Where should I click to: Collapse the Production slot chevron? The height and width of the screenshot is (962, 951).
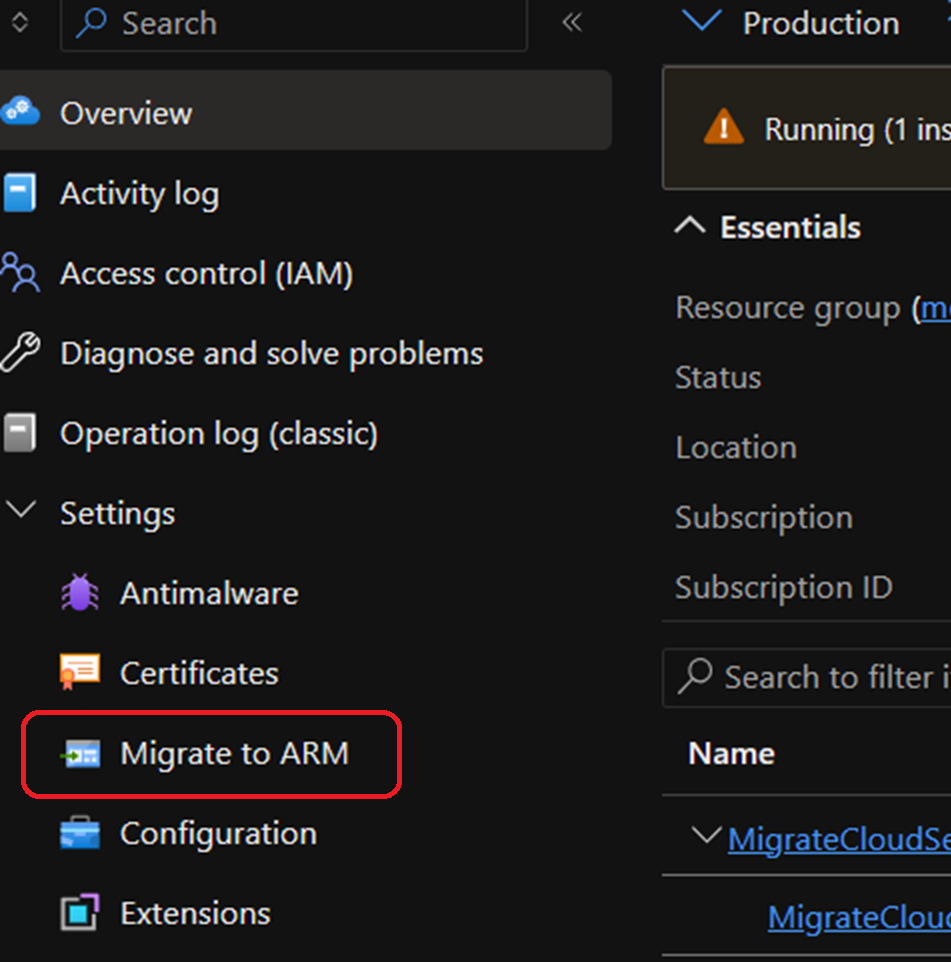pos(701,22)
